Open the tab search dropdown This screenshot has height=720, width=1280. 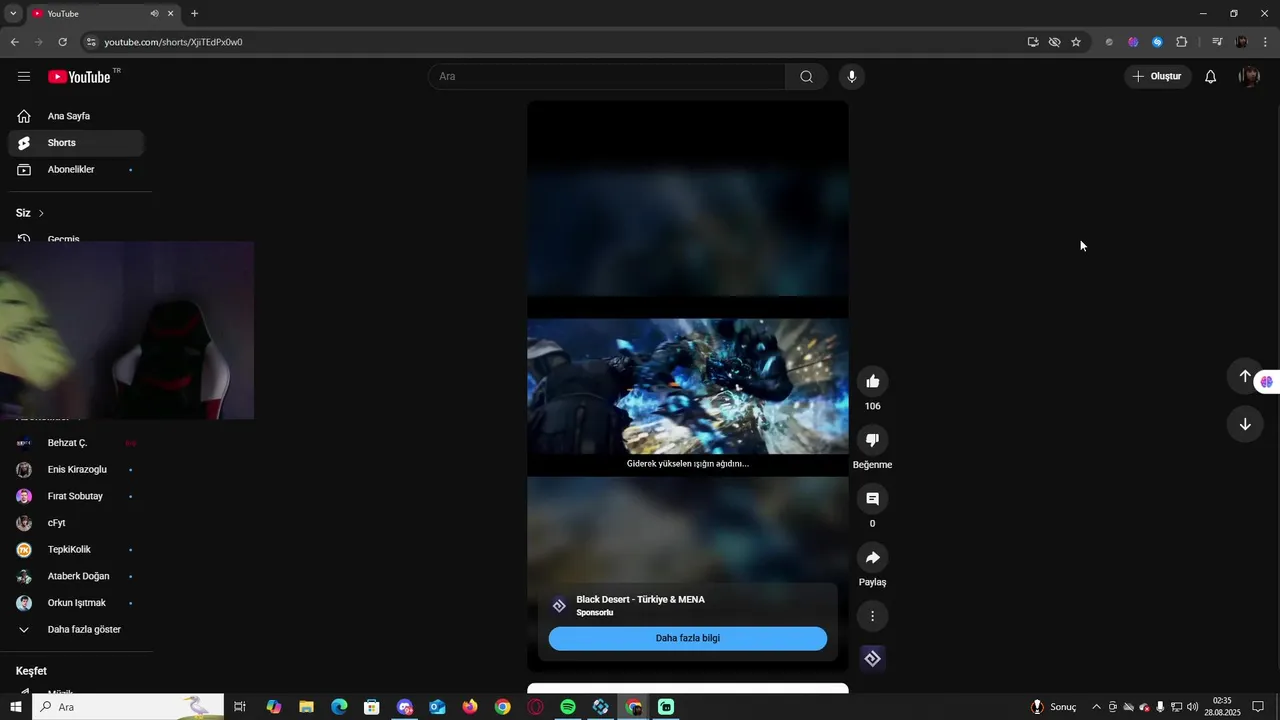(13, 14)
